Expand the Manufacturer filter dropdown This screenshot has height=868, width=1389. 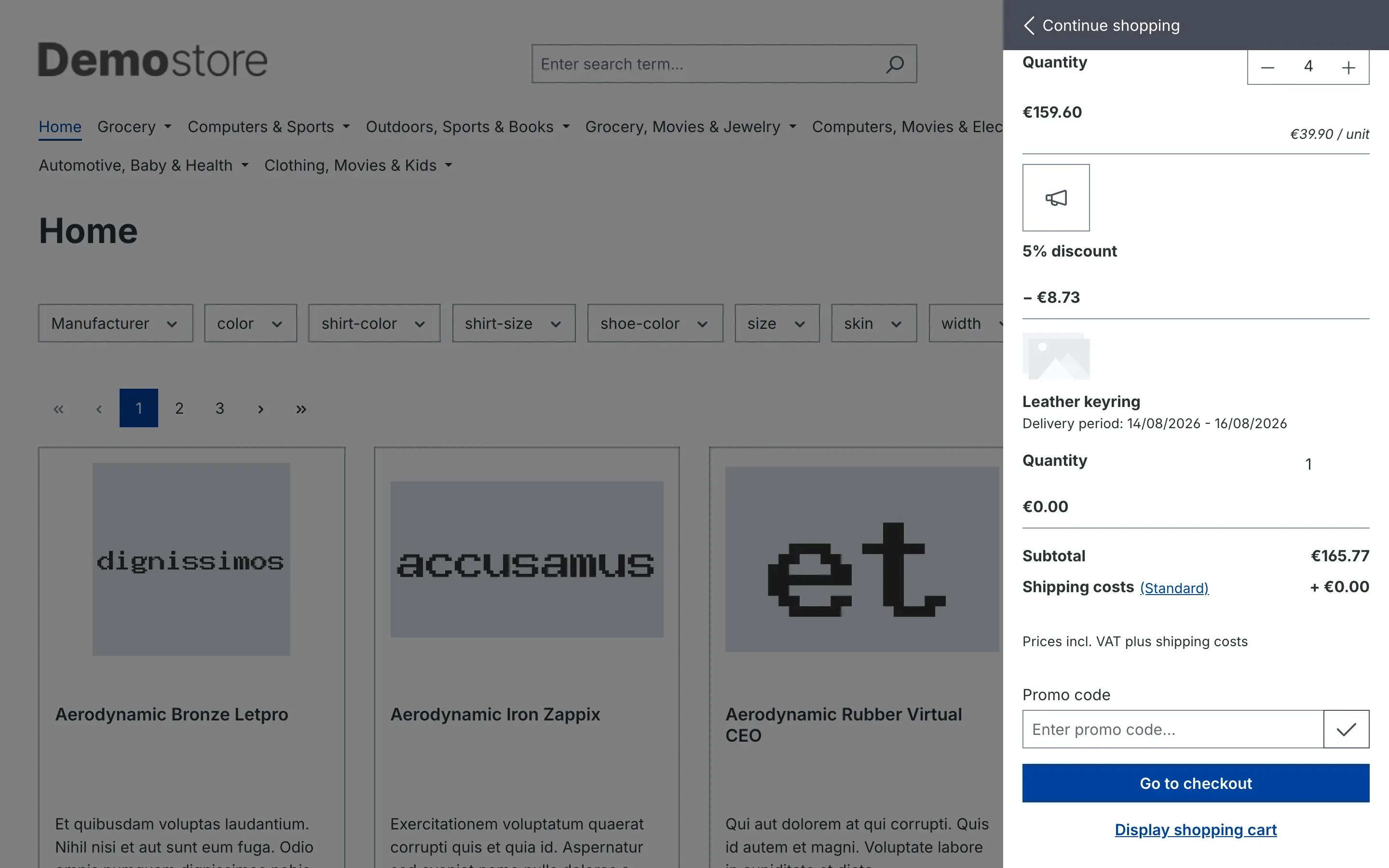115,323
